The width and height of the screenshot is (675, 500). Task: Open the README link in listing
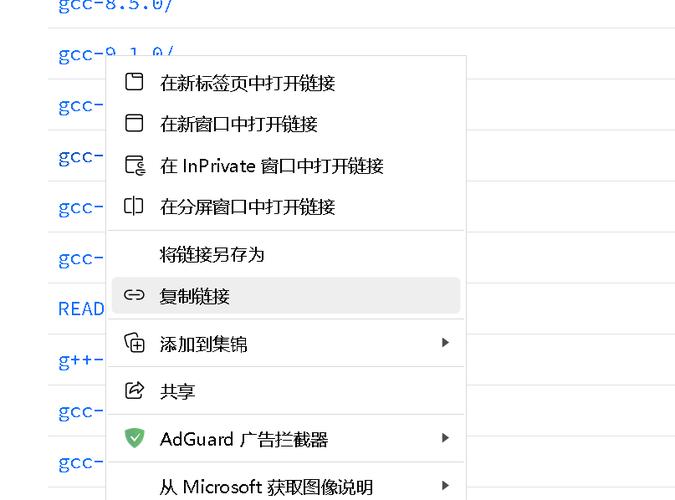[81, 309]
